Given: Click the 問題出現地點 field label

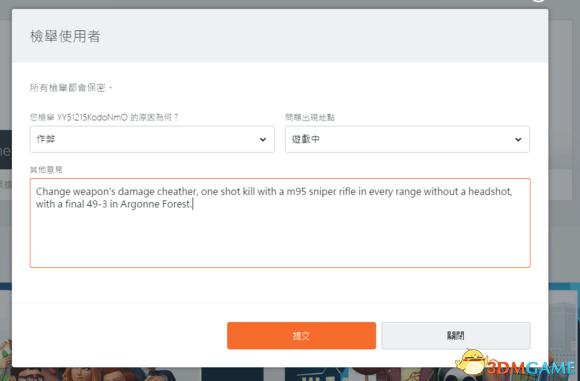Looking at the screenshot, I should pyautogui.click(x=310, y=117).
